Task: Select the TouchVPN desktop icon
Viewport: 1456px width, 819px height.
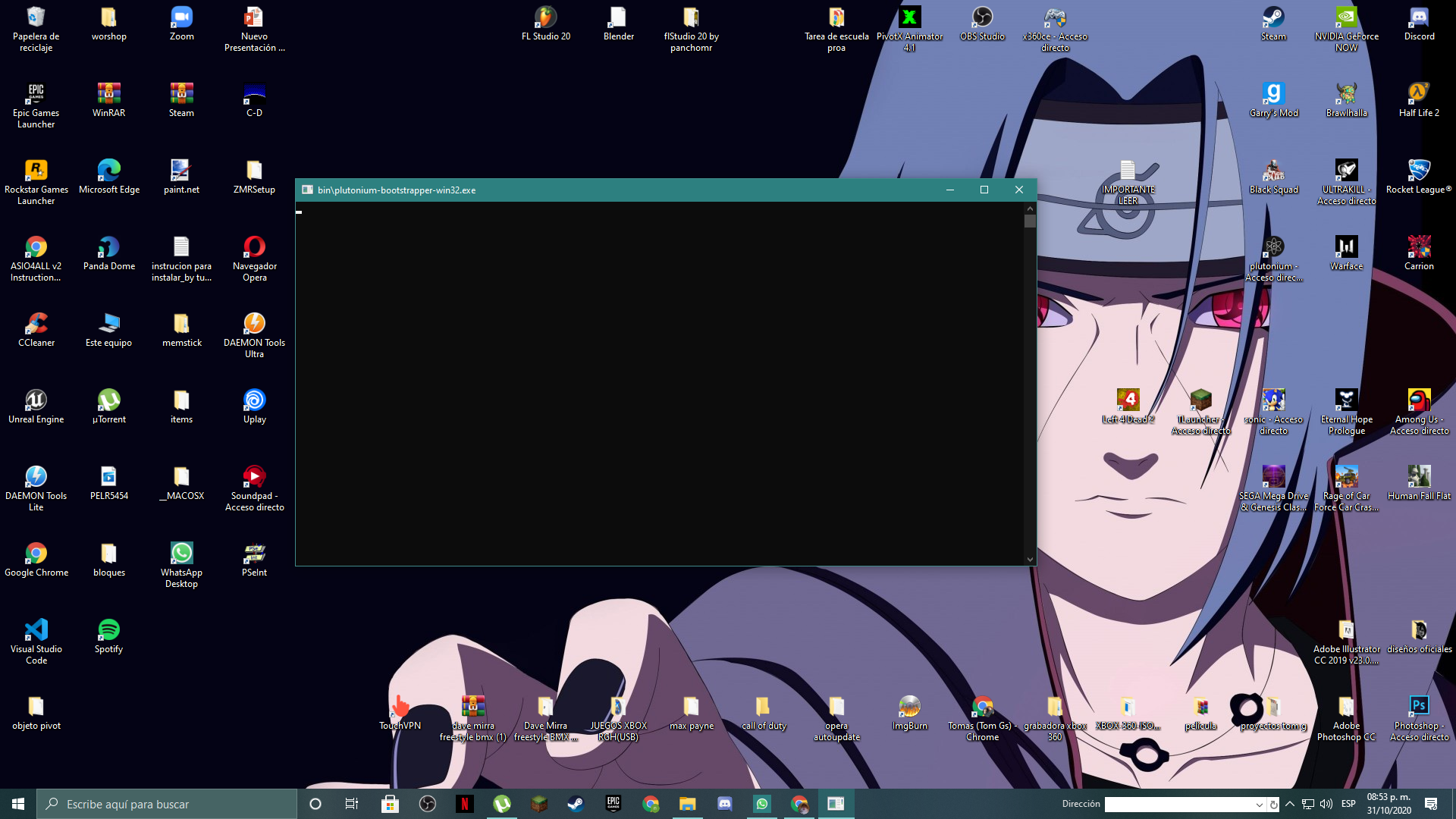Action: pos(400,712)
